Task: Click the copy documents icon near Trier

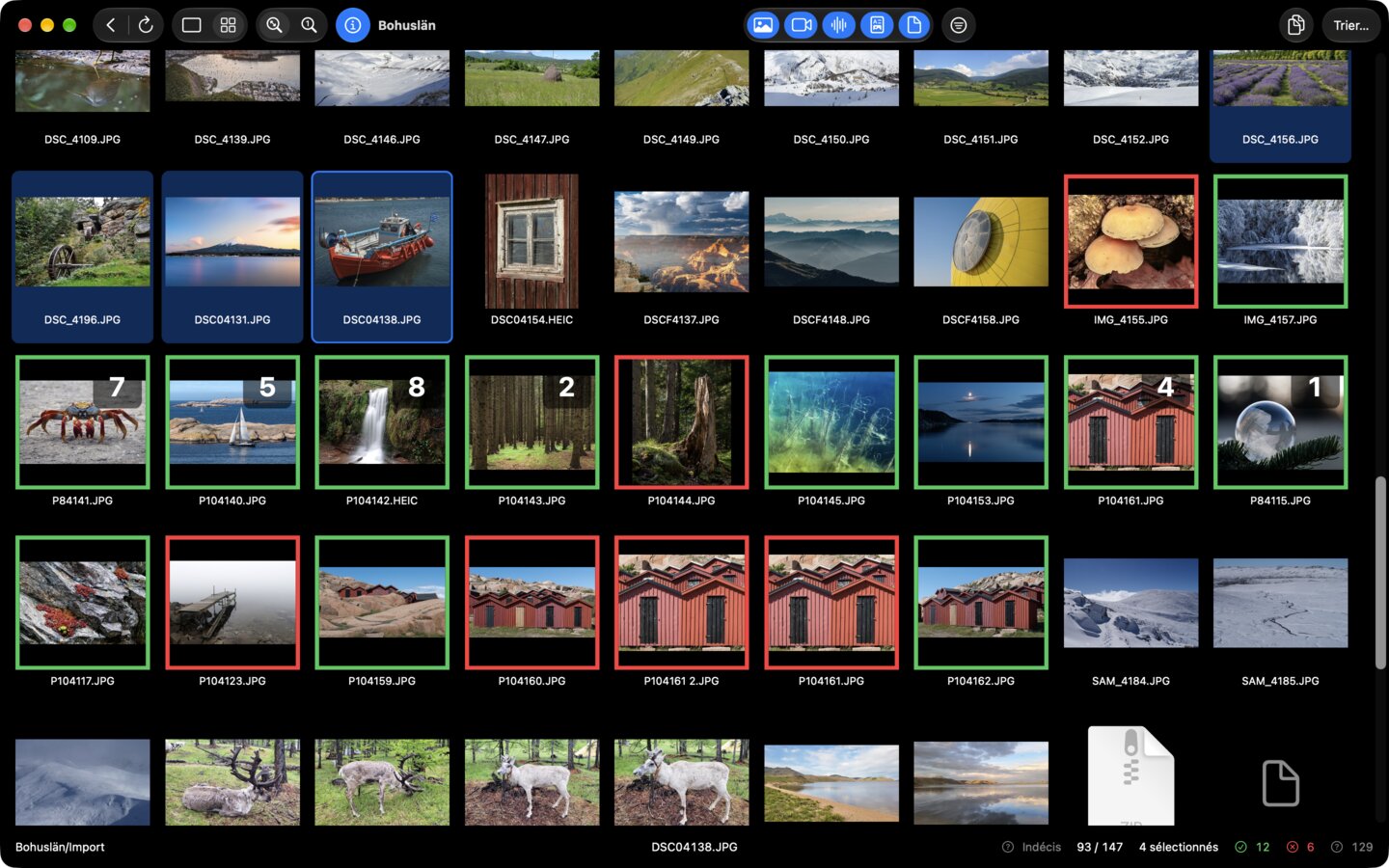Action: pyautogui.click(x=1296, y=25)
